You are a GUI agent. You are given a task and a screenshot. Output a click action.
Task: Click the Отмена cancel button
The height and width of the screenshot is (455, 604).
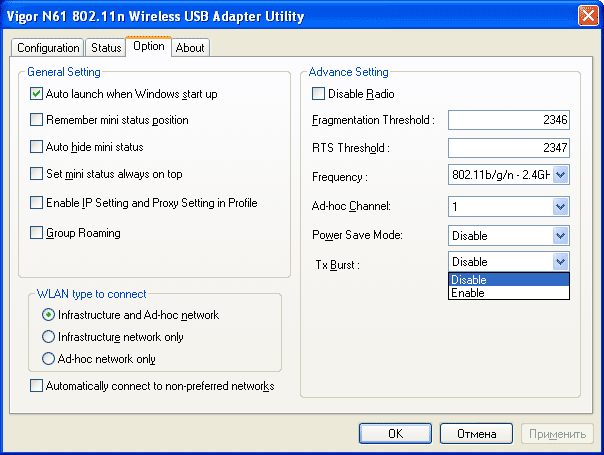pos(476,434)
